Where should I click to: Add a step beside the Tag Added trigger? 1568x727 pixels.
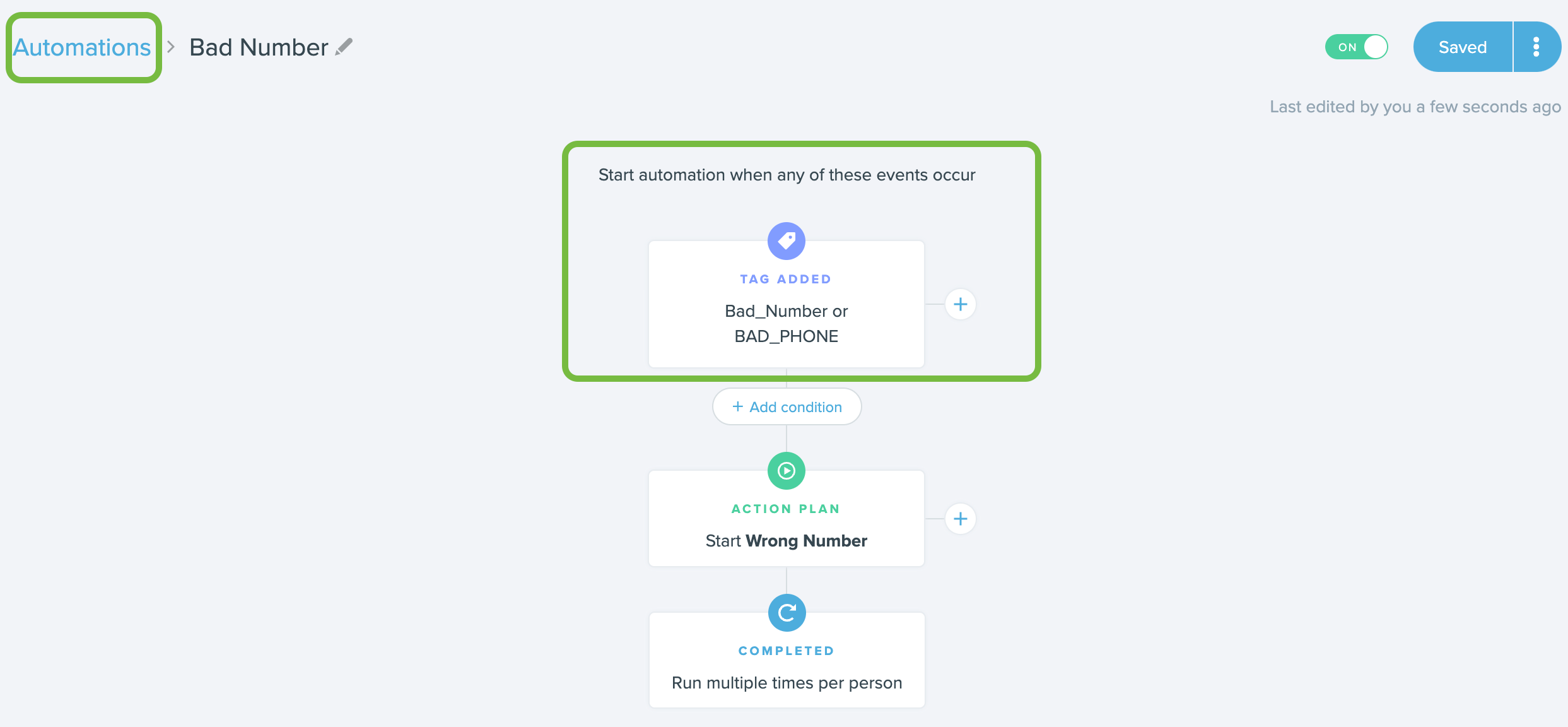[x=960, y=305]
